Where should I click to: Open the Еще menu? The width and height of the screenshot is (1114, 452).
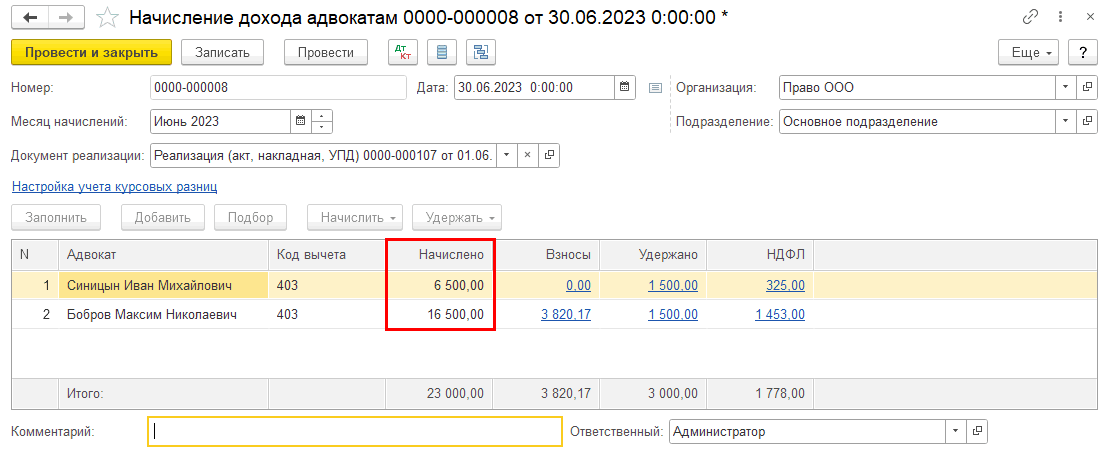coord(1028,53)
